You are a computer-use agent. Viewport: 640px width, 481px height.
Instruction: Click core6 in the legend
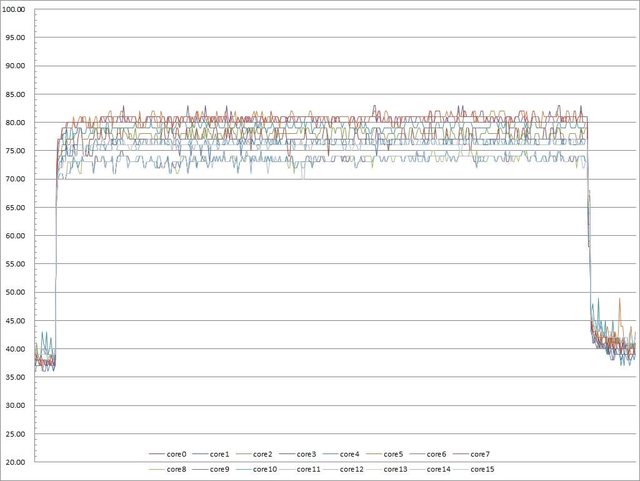tap(437, 454)
